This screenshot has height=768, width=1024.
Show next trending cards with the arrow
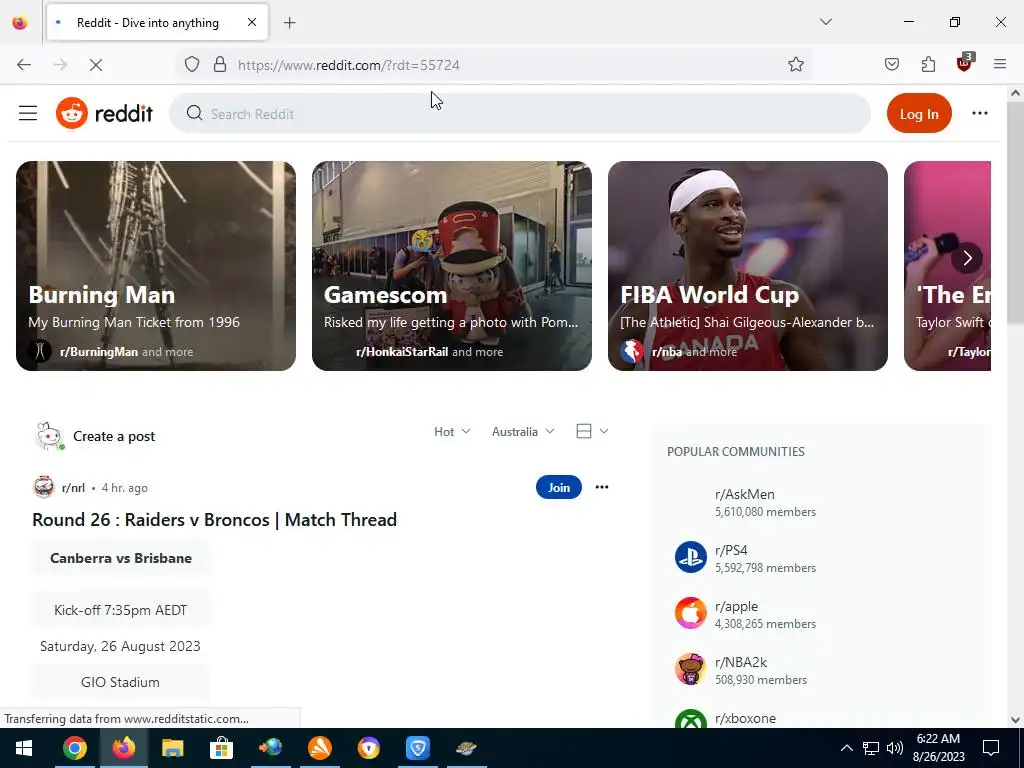click(x=967, y=258)
